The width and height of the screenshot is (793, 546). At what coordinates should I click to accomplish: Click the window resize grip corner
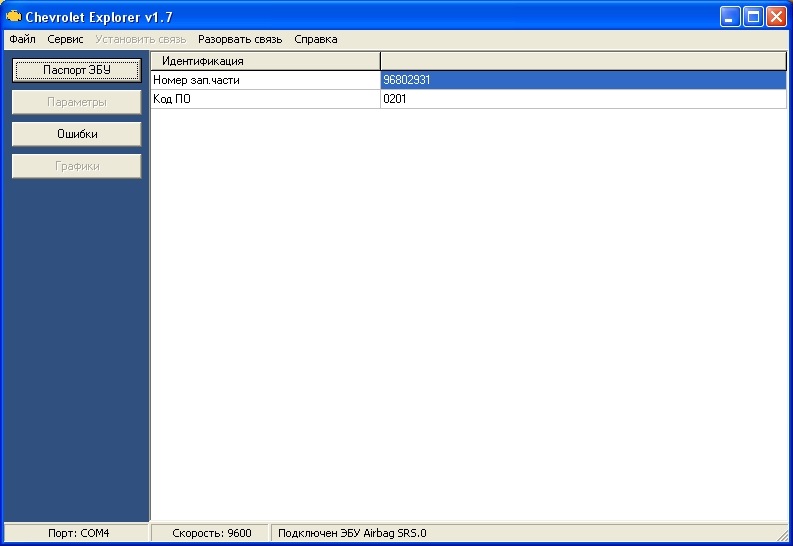[784, 535]
